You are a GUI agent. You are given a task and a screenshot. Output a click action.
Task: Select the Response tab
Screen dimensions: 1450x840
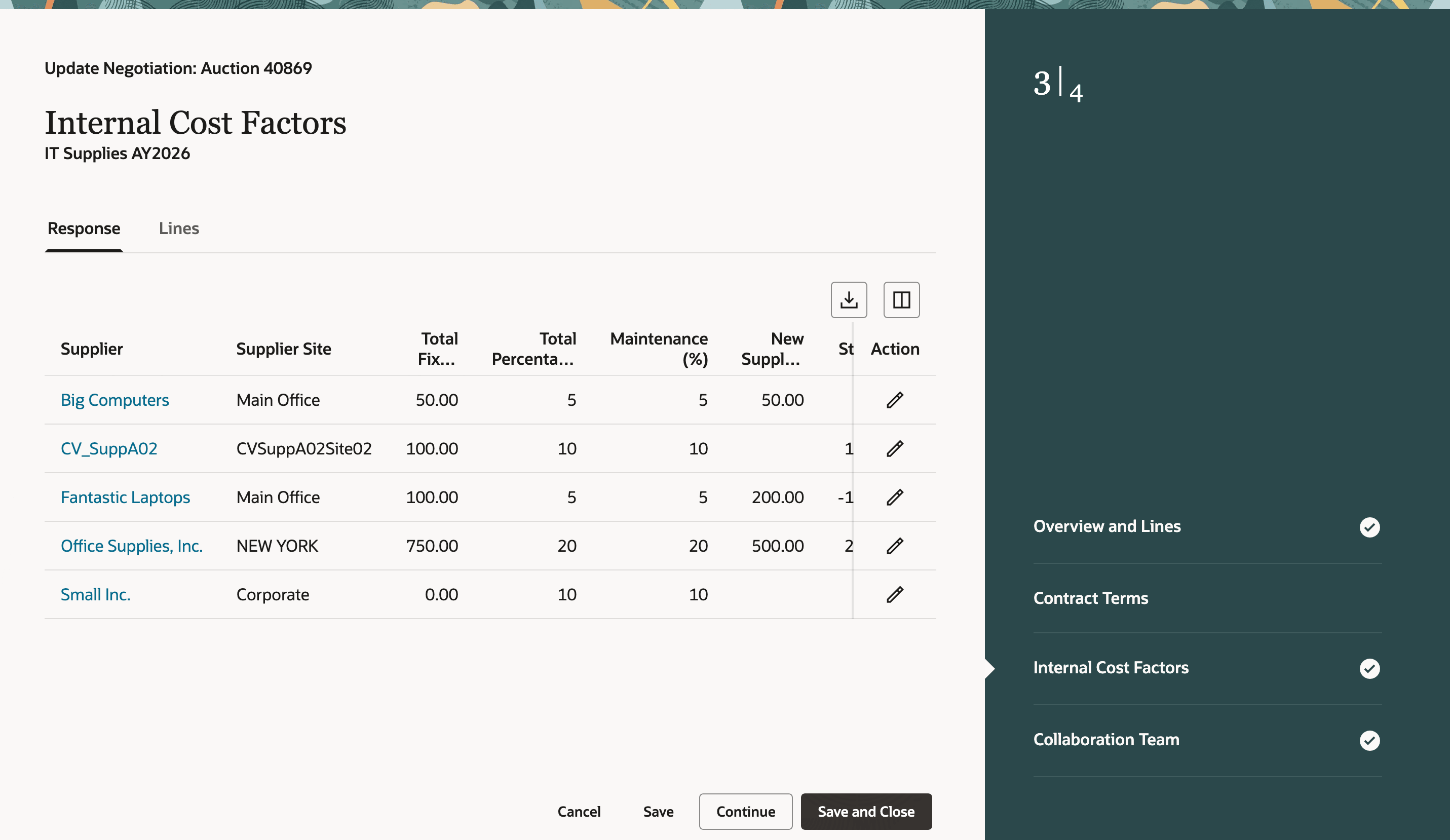84,228
